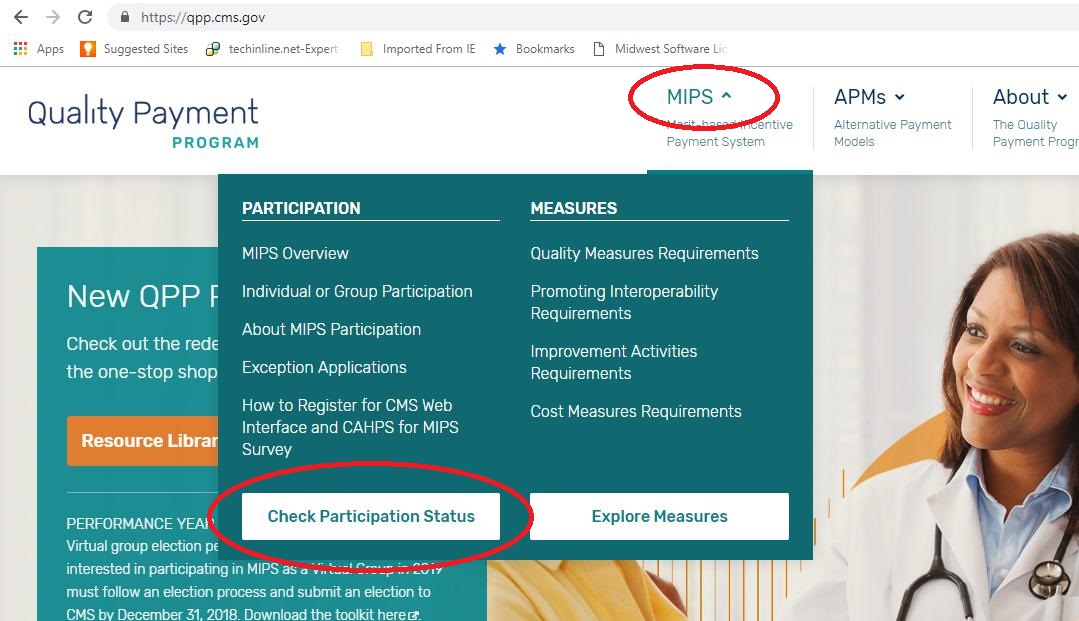Open Individual or Group Participation link
Image resolution: width=1079 pixels, height=621 pixels.
pos(357,291)
